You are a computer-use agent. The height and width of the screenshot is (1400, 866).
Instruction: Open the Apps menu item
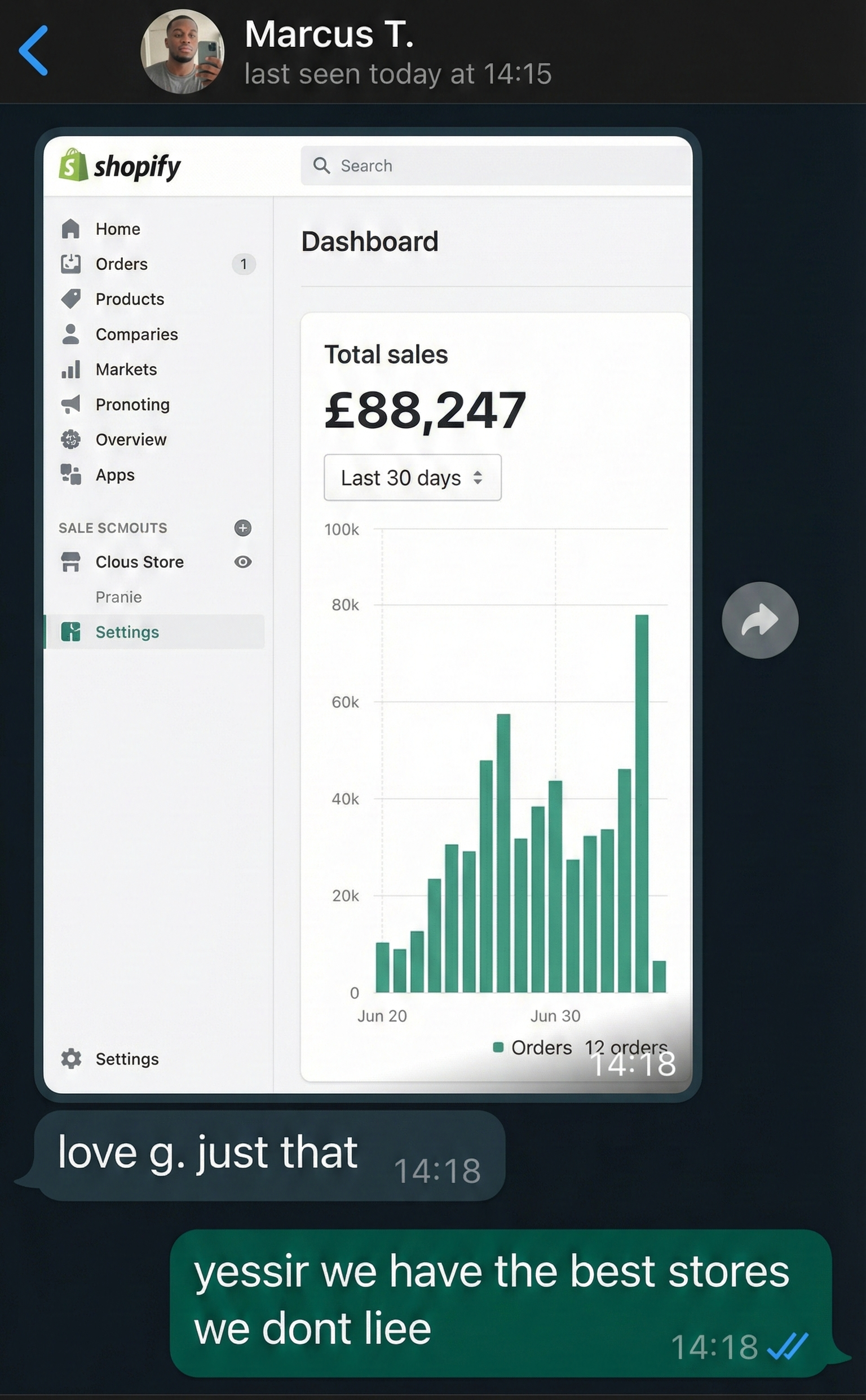[115, 475]
